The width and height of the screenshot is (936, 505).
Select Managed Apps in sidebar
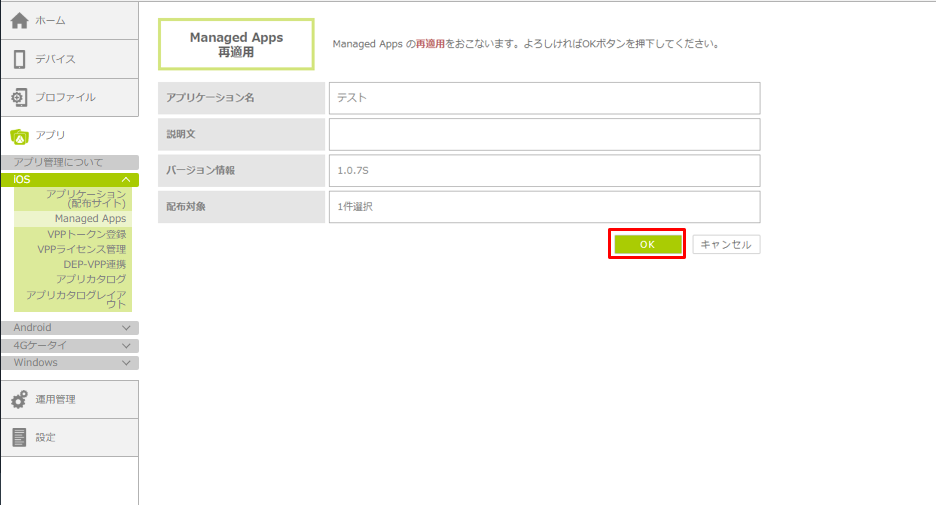pos(90,218)
